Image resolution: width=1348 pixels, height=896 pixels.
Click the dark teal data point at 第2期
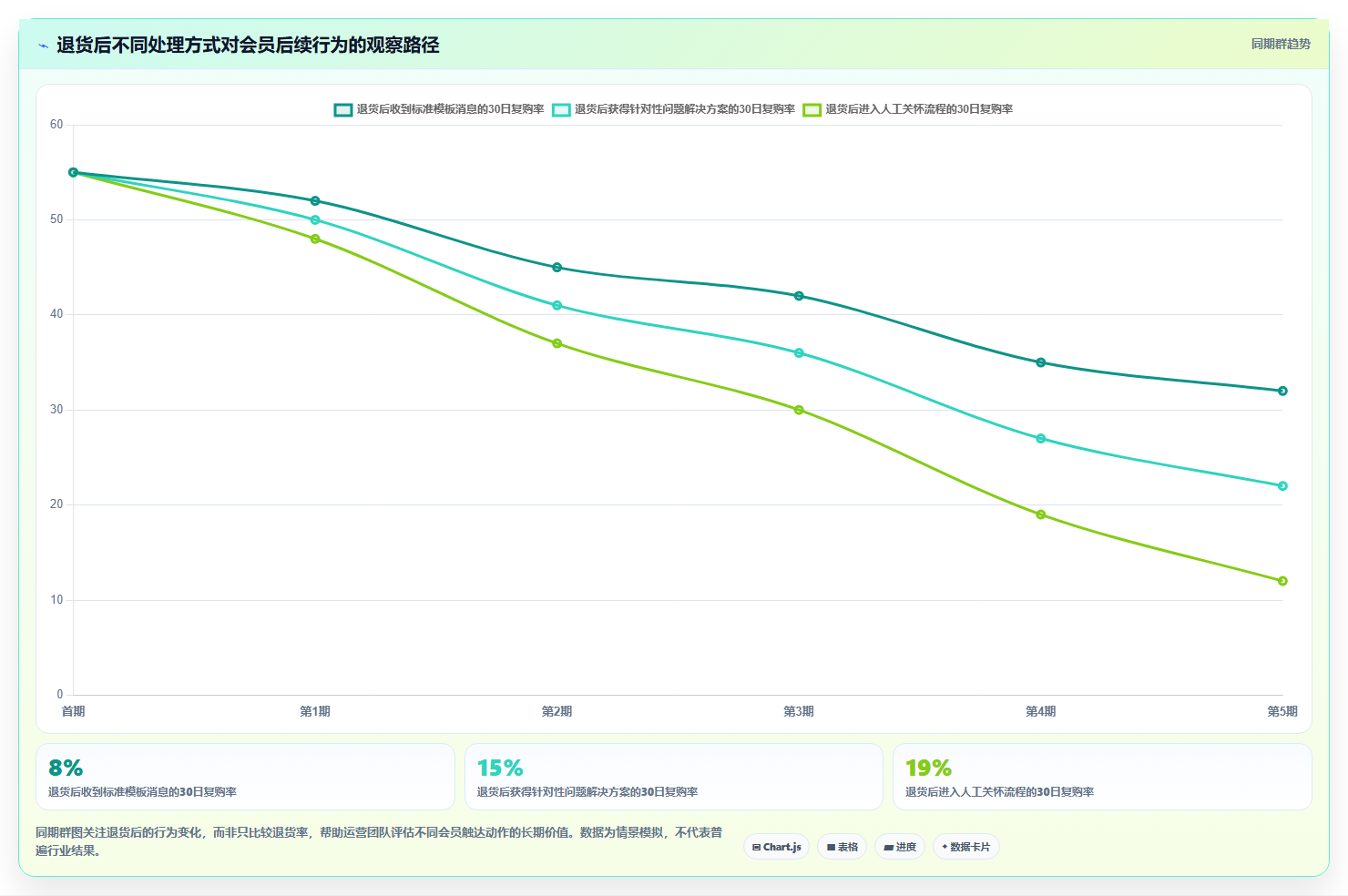coord(557,268)
